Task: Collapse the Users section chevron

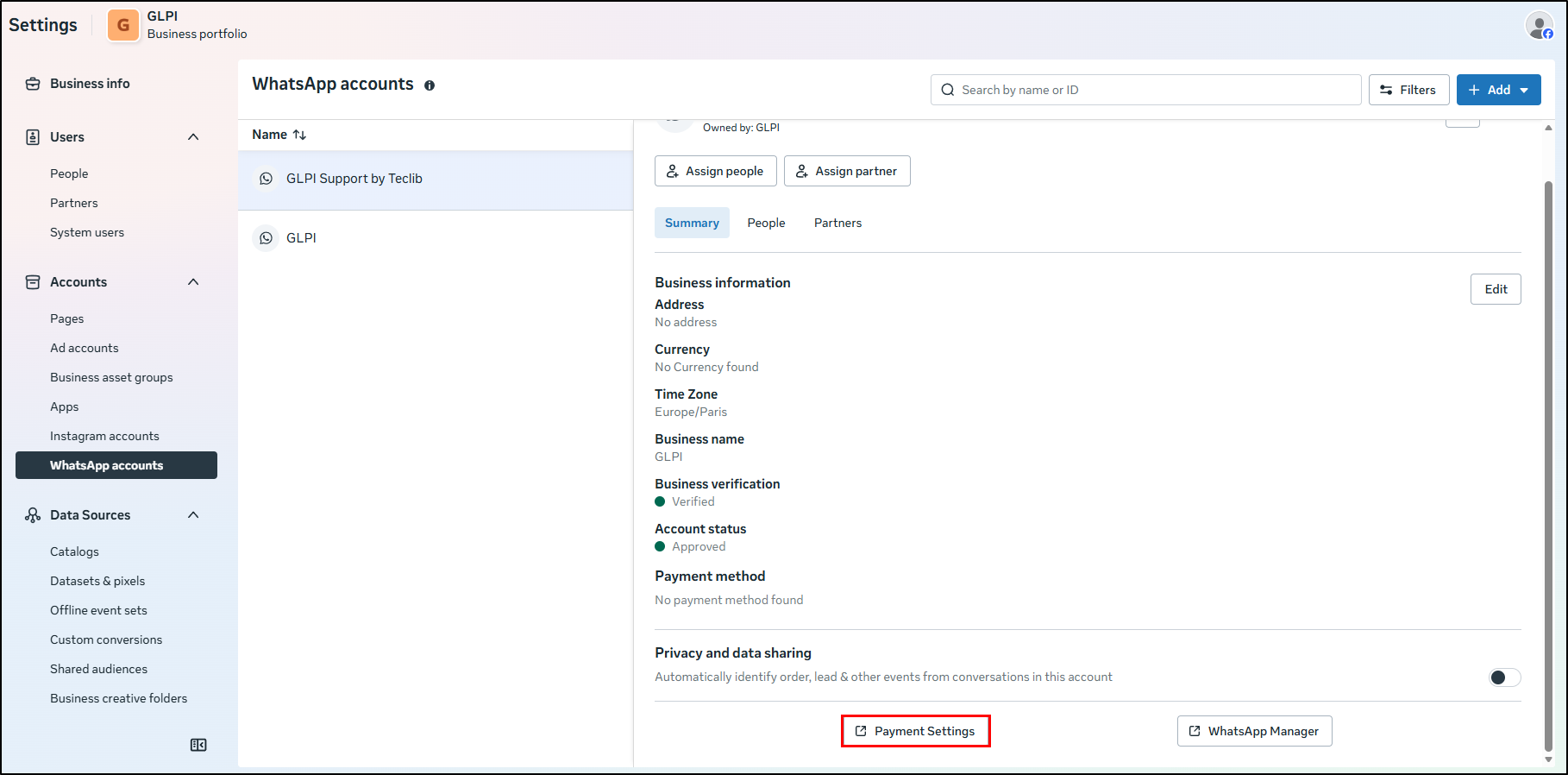Action: pyautogui.click(x=193, y=137)
